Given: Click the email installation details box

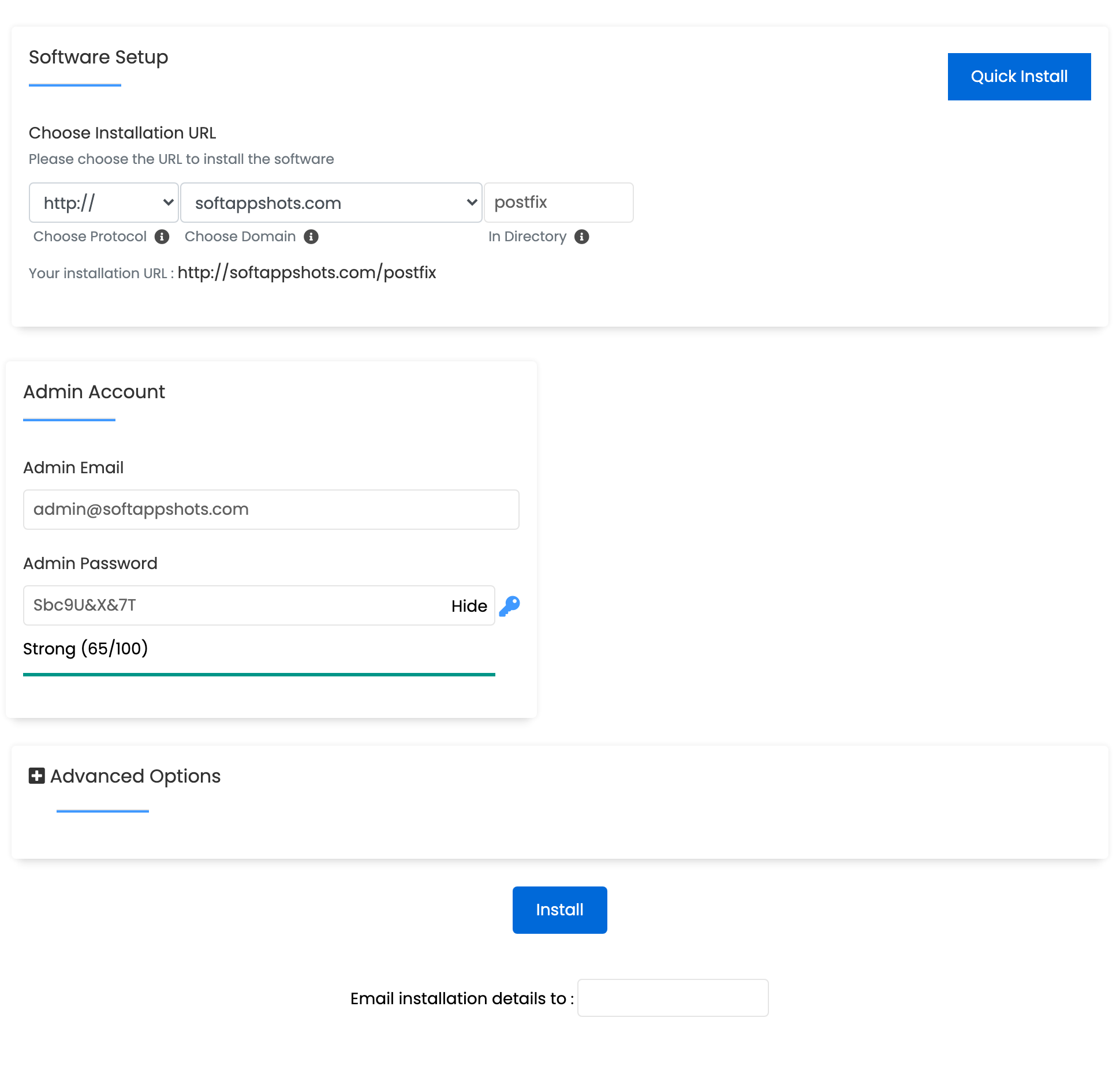Looking at the screenshot, I should tap(673, 998).
